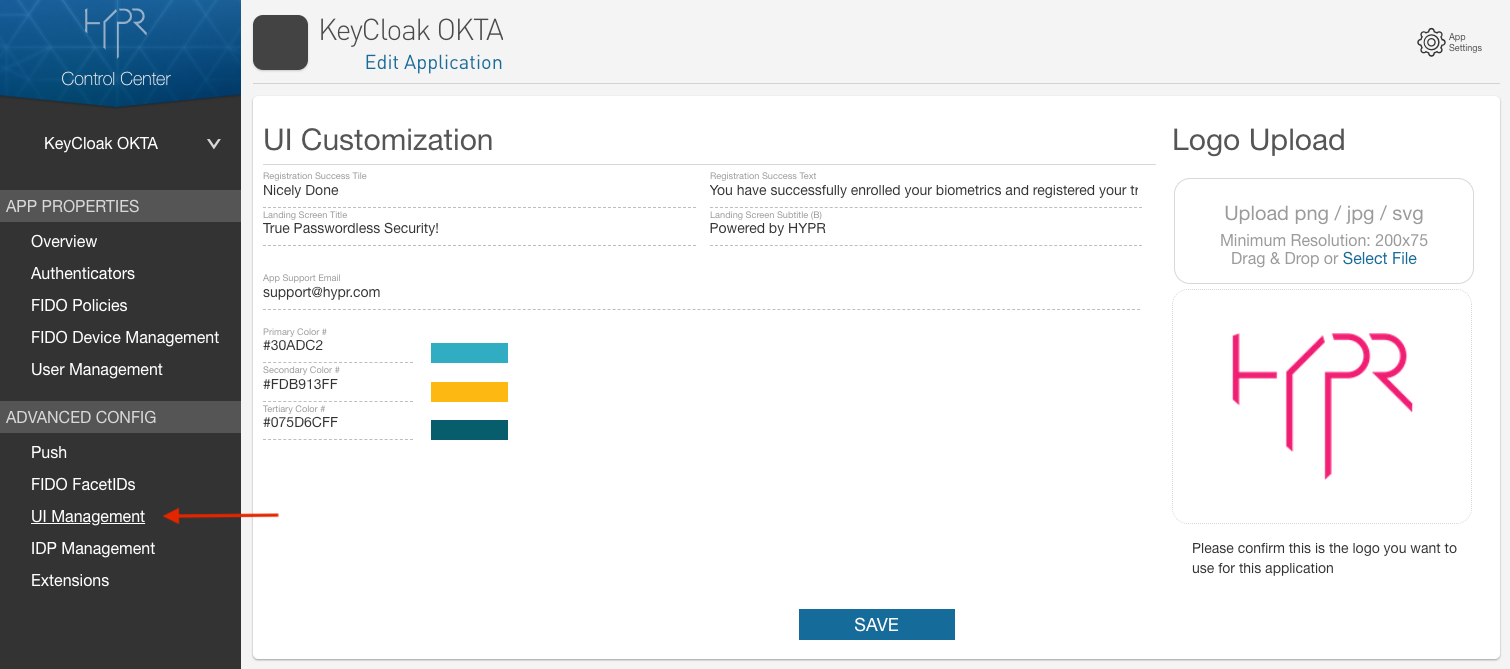Go to Authenticators page
The width and height of the screenshot is (1510, 669).
click(83, 273)
